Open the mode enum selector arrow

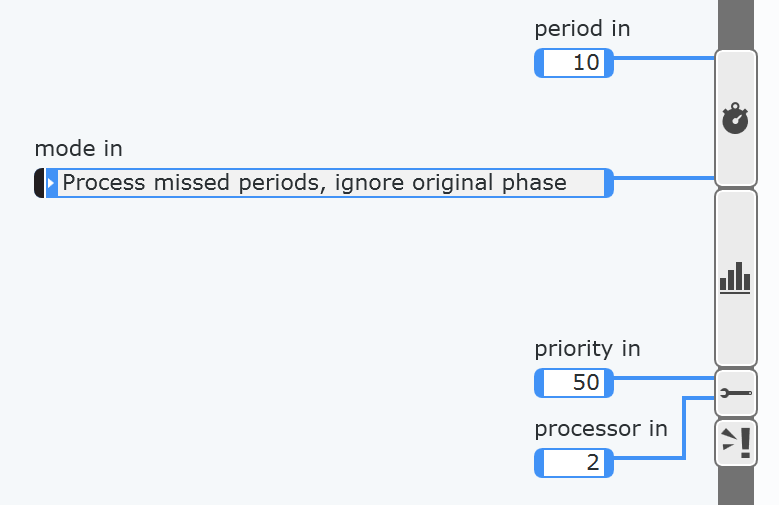point(51,183)
